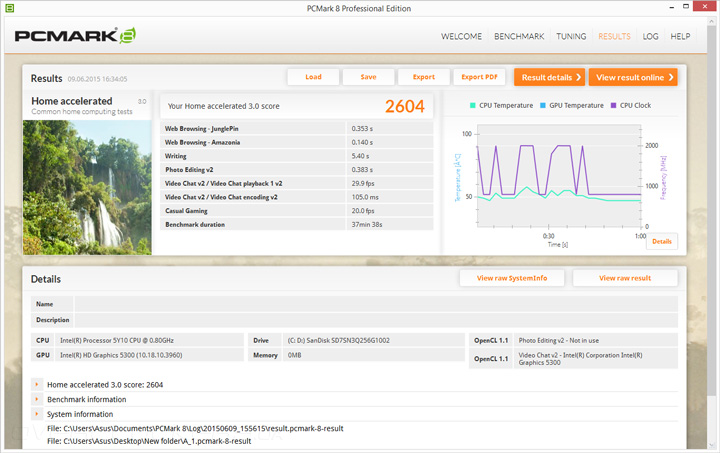Screen dimensions: 720x453
Task: Click the GPU value HD Graphics 5300
Action: pyautogui.click(x=121, y=355)
